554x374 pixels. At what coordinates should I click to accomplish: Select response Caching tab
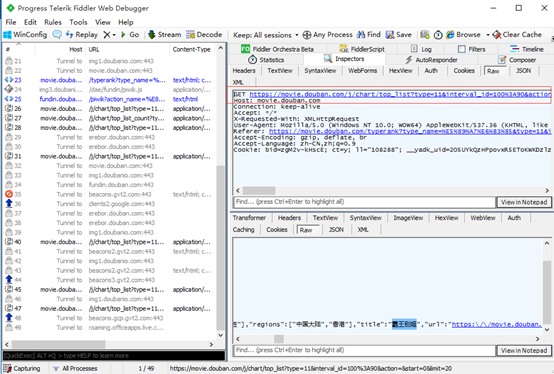point(243,230)
